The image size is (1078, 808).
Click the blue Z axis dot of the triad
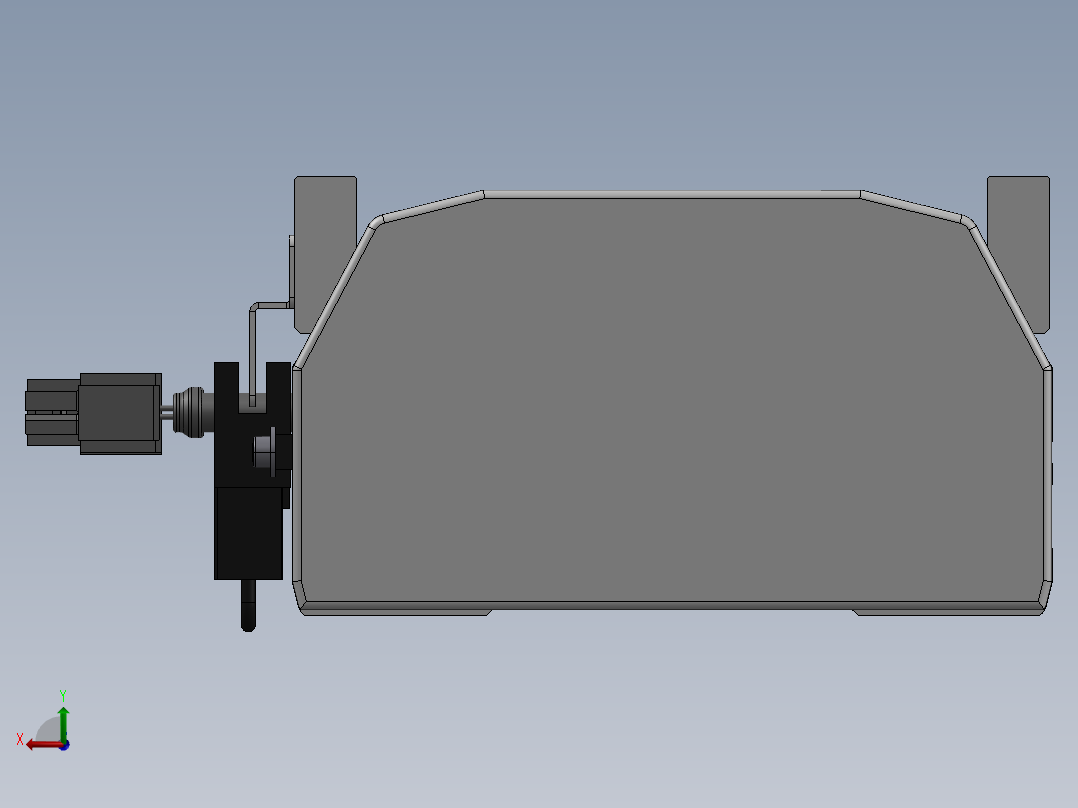(65, 745)
